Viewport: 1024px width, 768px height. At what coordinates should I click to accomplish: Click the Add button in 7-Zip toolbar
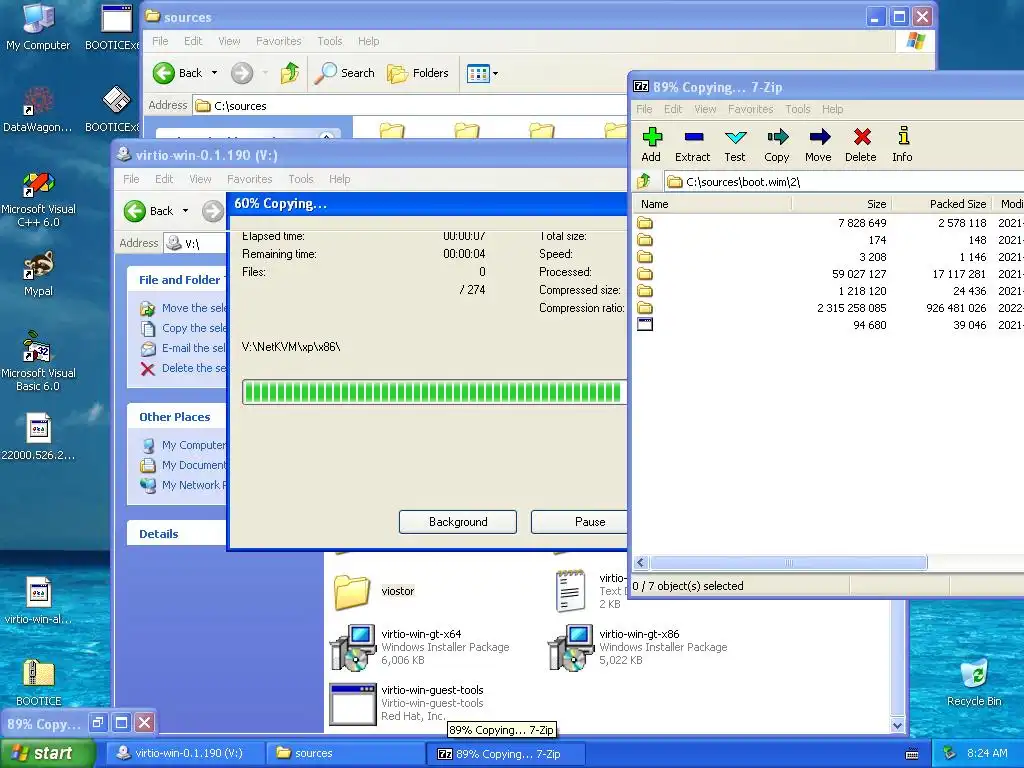point(651,144)
